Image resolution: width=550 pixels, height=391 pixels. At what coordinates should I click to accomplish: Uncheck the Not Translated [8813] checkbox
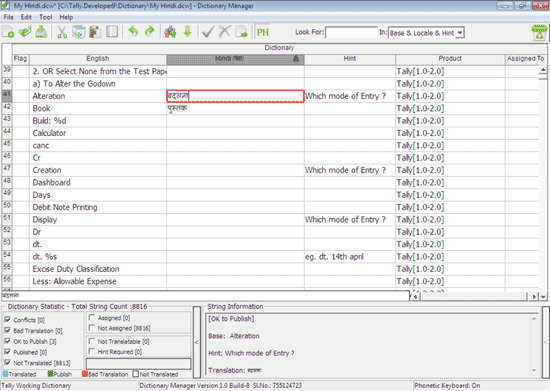coord(7,363)
